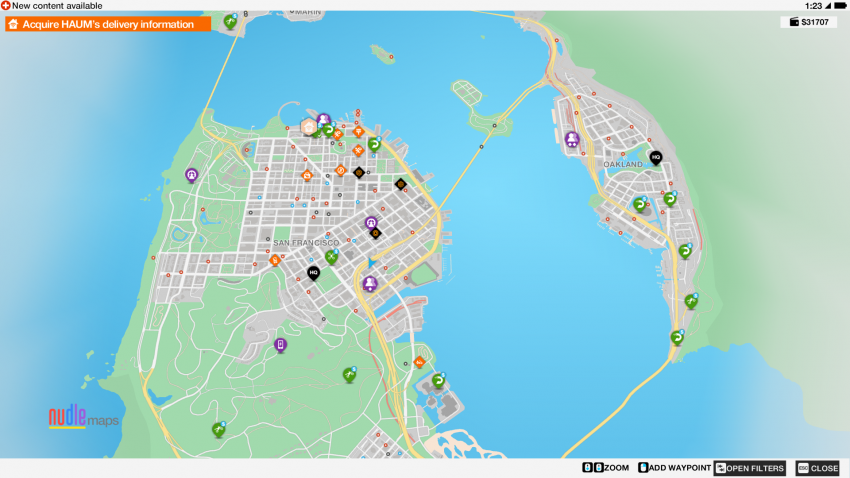
Task: Select the purple marker at Oakland's western docks
Action: click(571, 140)
